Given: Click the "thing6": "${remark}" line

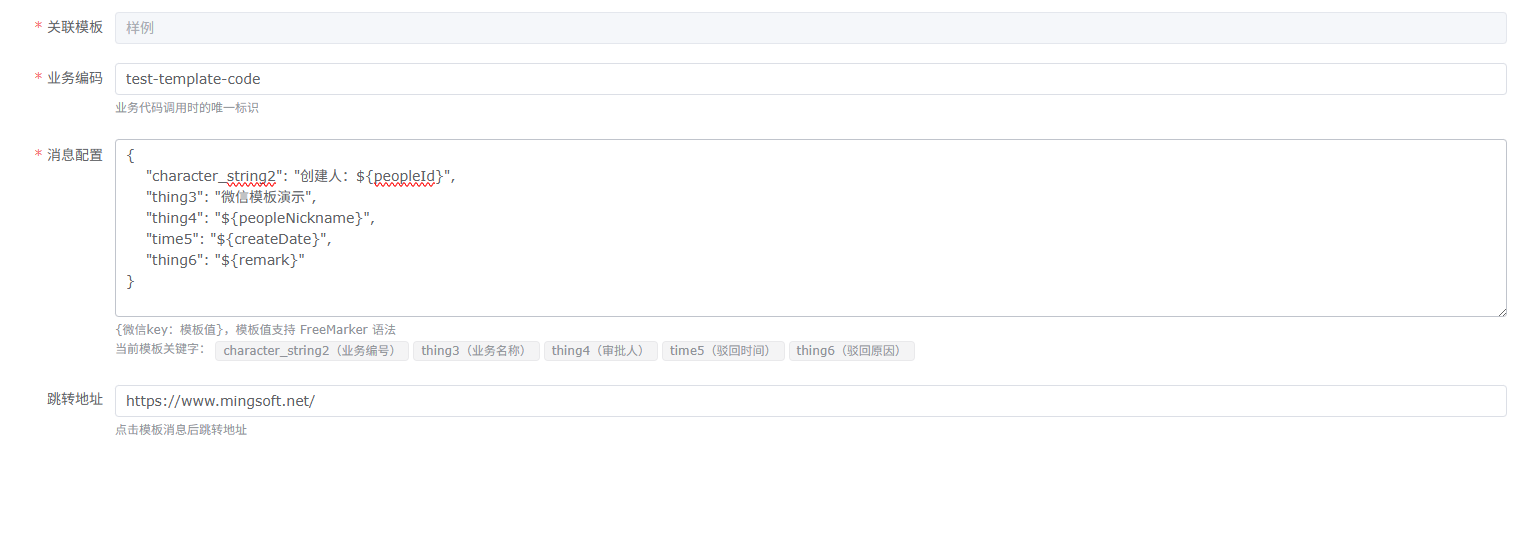Looking at the screenshot, I should point(225,260).
